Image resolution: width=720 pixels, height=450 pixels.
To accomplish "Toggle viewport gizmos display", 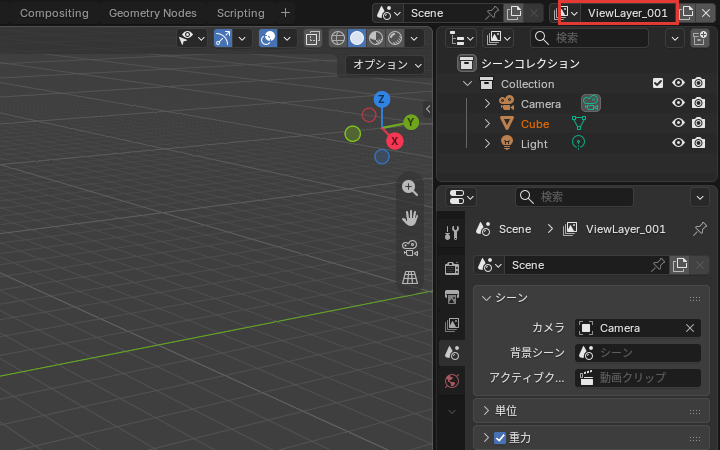I will (x=223, y=38).
